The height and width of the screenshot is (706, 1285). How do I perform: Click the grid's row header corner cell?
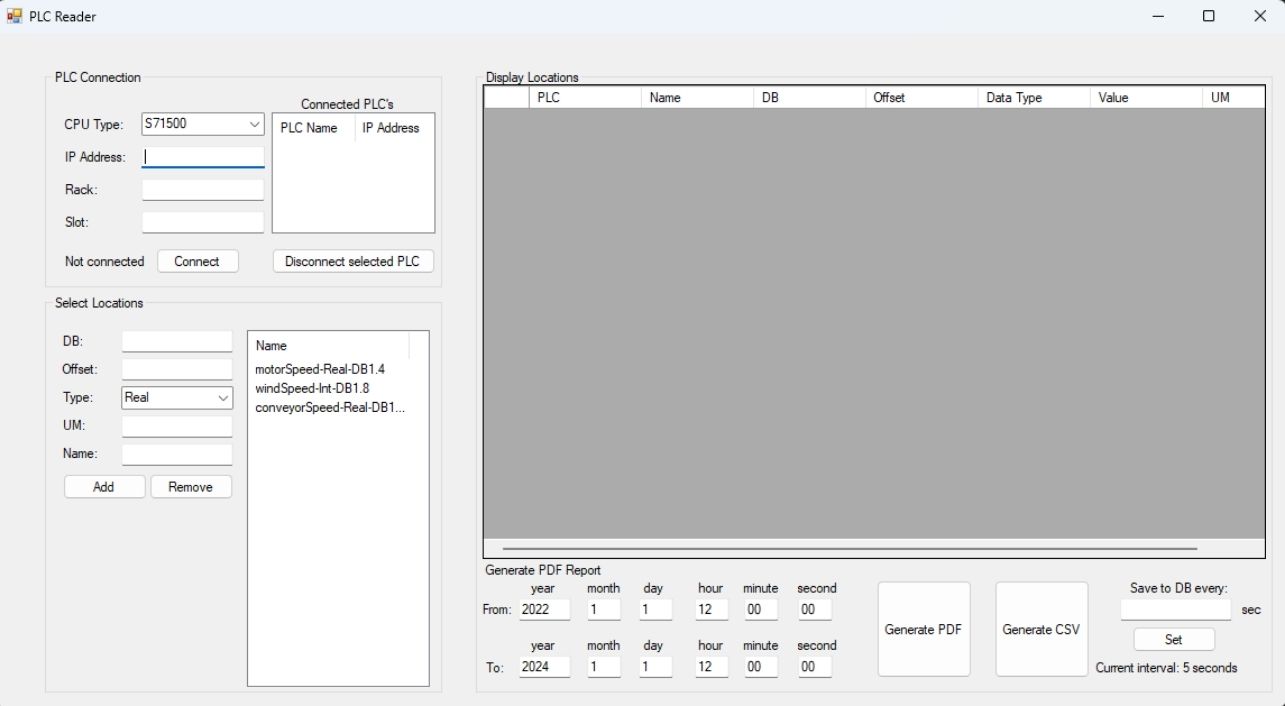tap(506, 97)
